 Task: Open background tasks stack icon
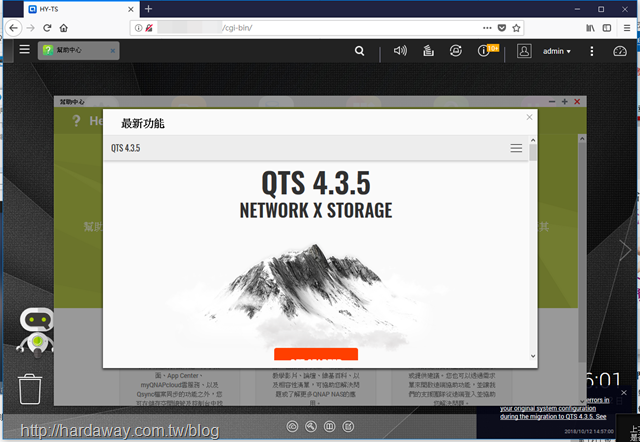pos(428,51)
